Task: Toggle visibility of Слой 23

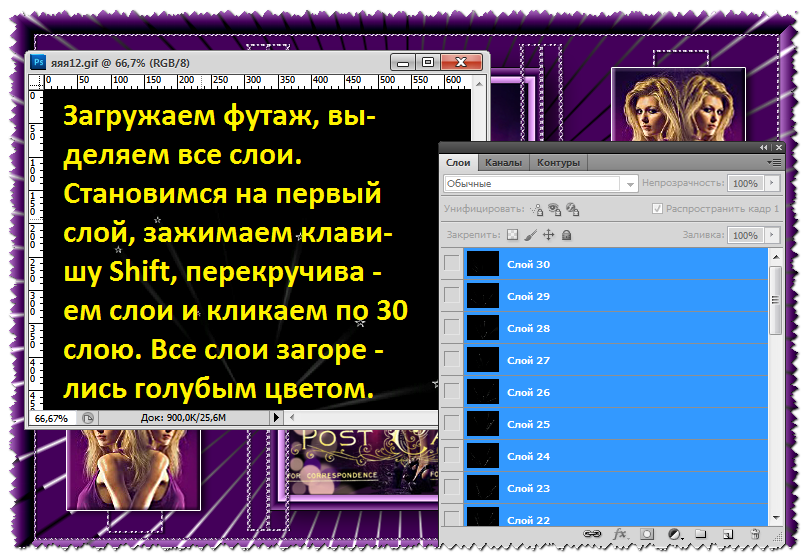Action: (x=452, y=487)
